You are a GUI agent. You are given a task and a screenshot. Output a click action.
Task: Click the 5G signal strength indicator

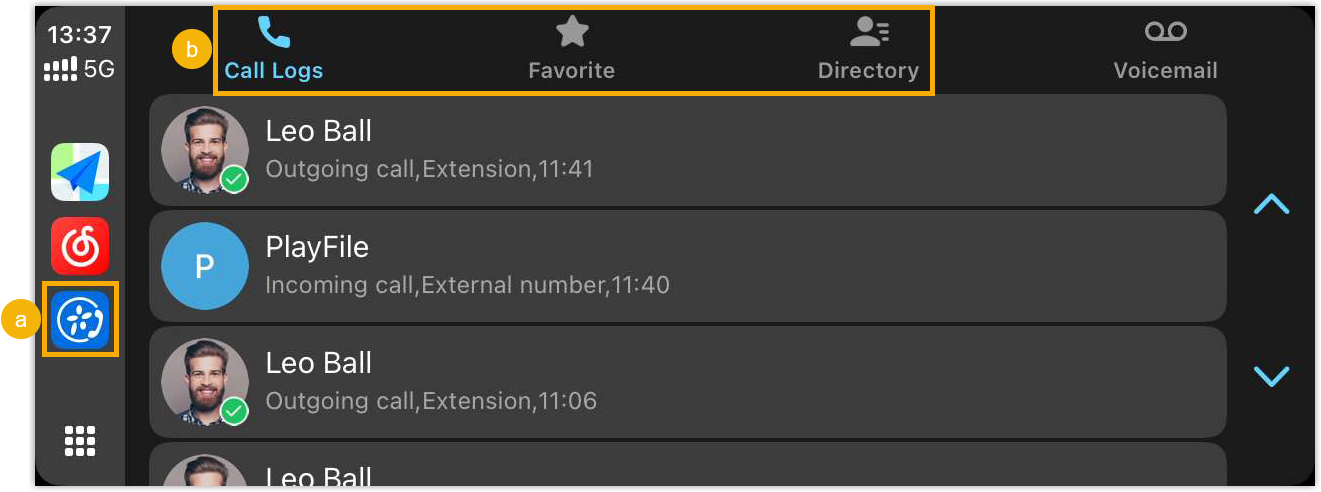pos(80,69)
